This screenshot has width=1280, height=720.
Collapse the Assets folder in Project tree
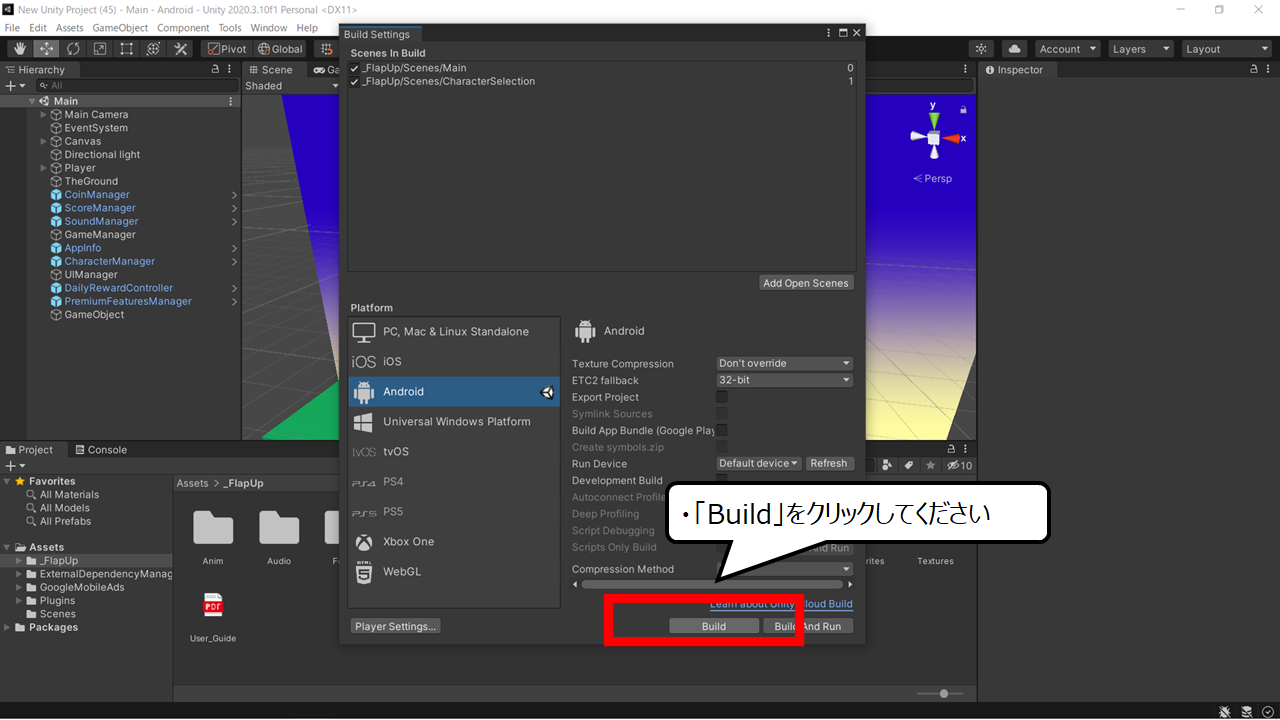pyautogui.click(x=8, y=548)
